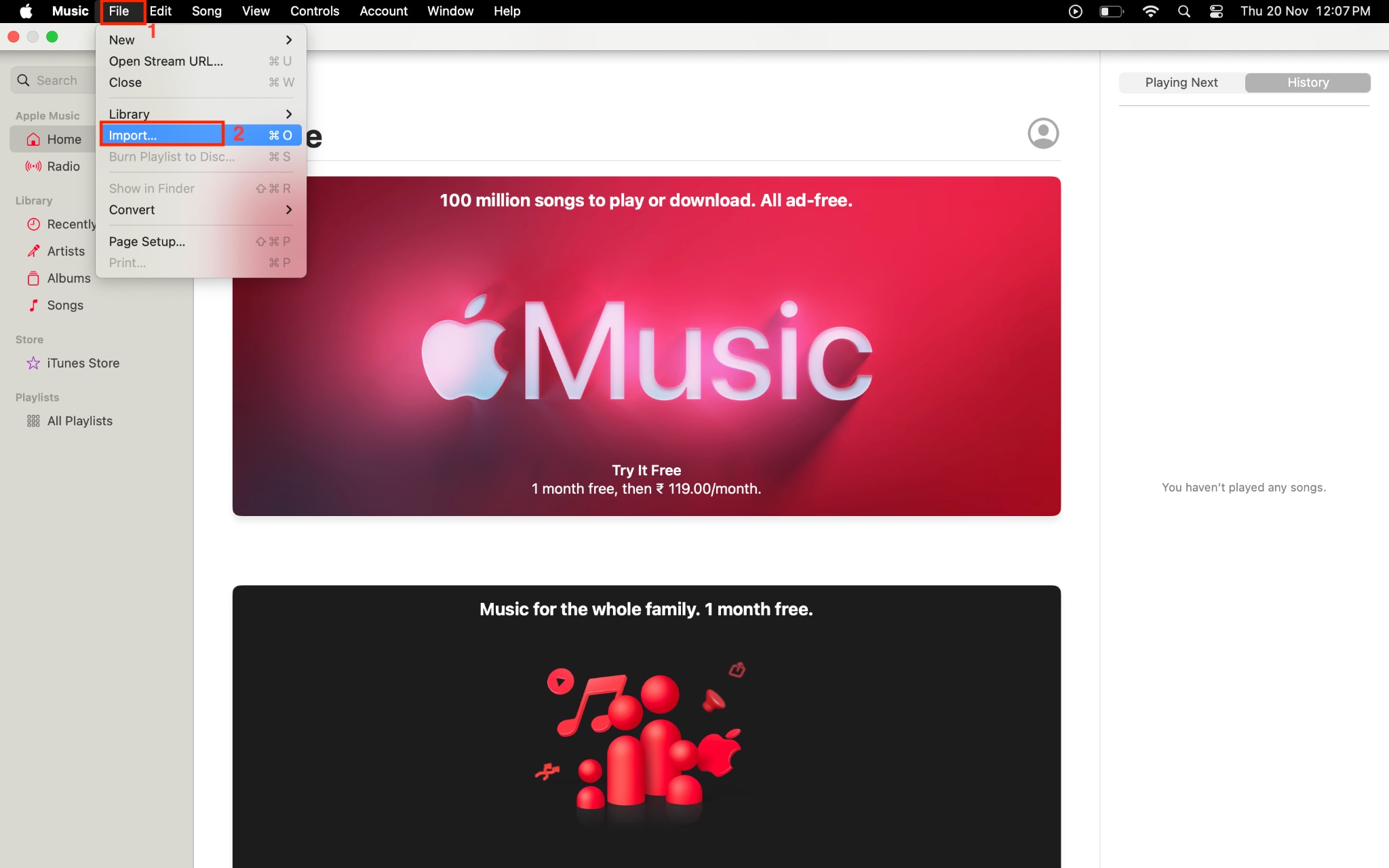The height and width of the screenshot is (868, 1389).
Task: View Songs in the Library section
Action: (65, 305)
